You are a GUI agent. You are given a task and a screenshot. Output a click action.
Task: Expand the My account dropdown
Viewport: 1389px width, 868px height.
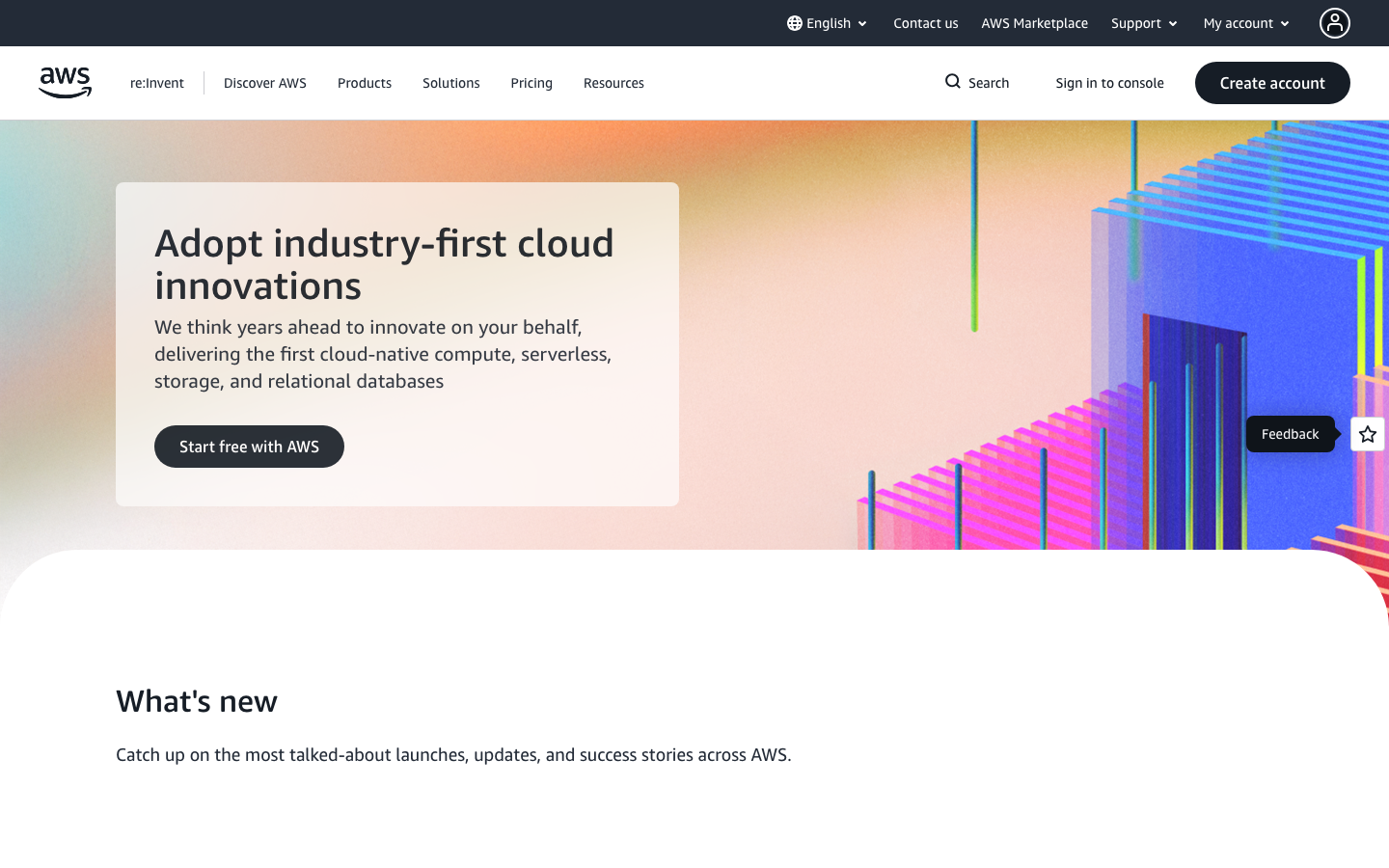click(x=1246, y=23)
